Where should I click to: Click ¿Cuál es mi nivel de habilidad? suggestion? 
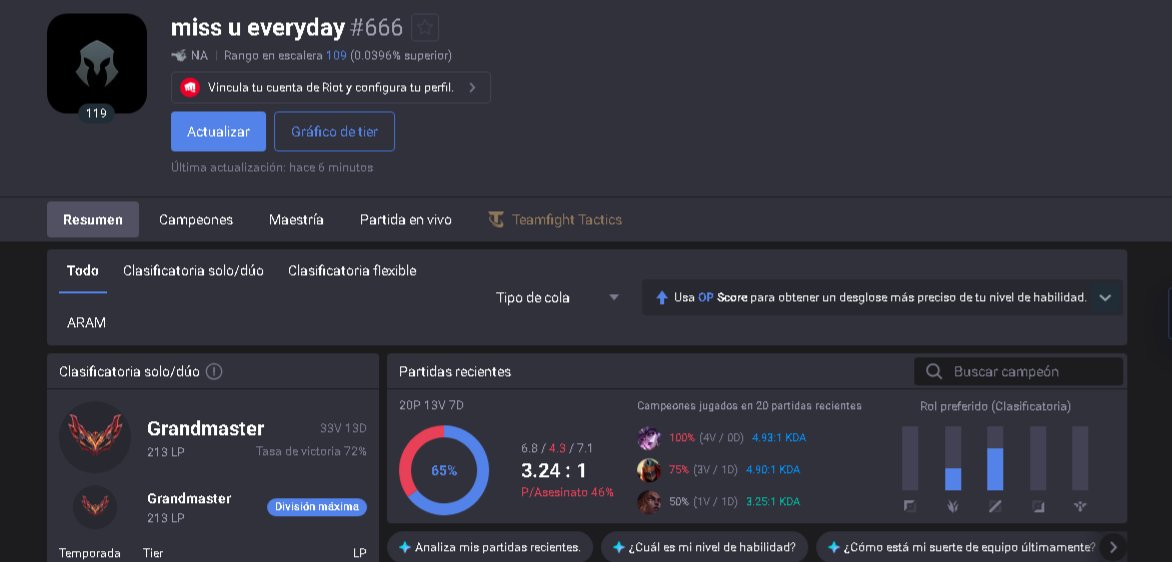[704, 547]
